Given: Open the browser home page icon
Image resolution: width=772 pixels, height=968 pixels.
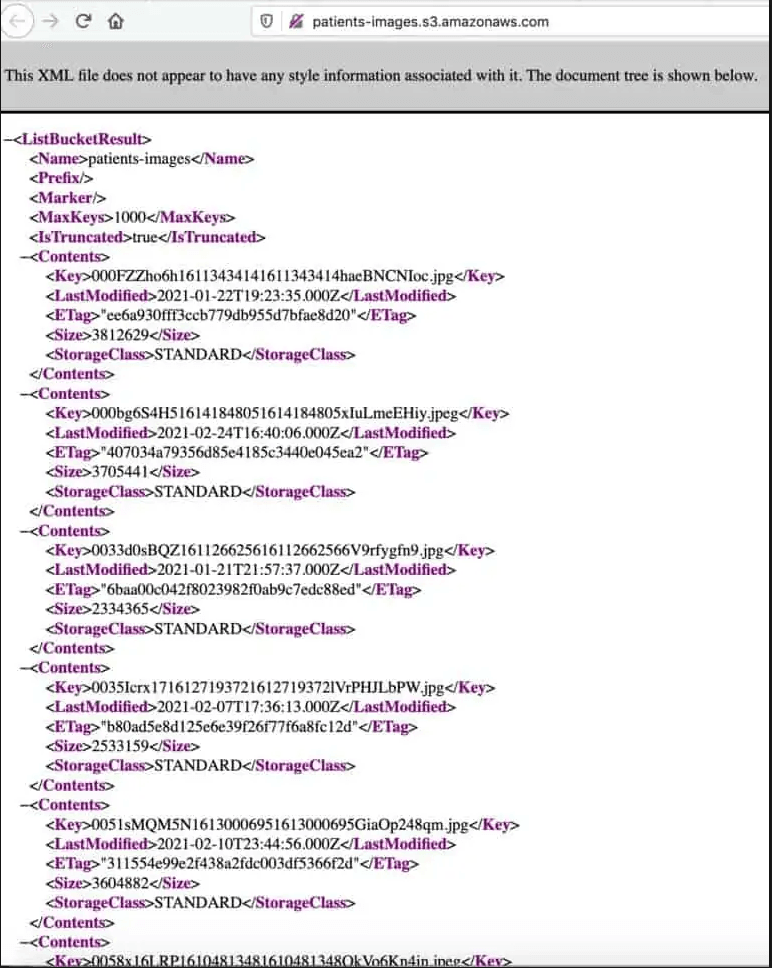Looking at the screenshot, I should click(116, 22).
